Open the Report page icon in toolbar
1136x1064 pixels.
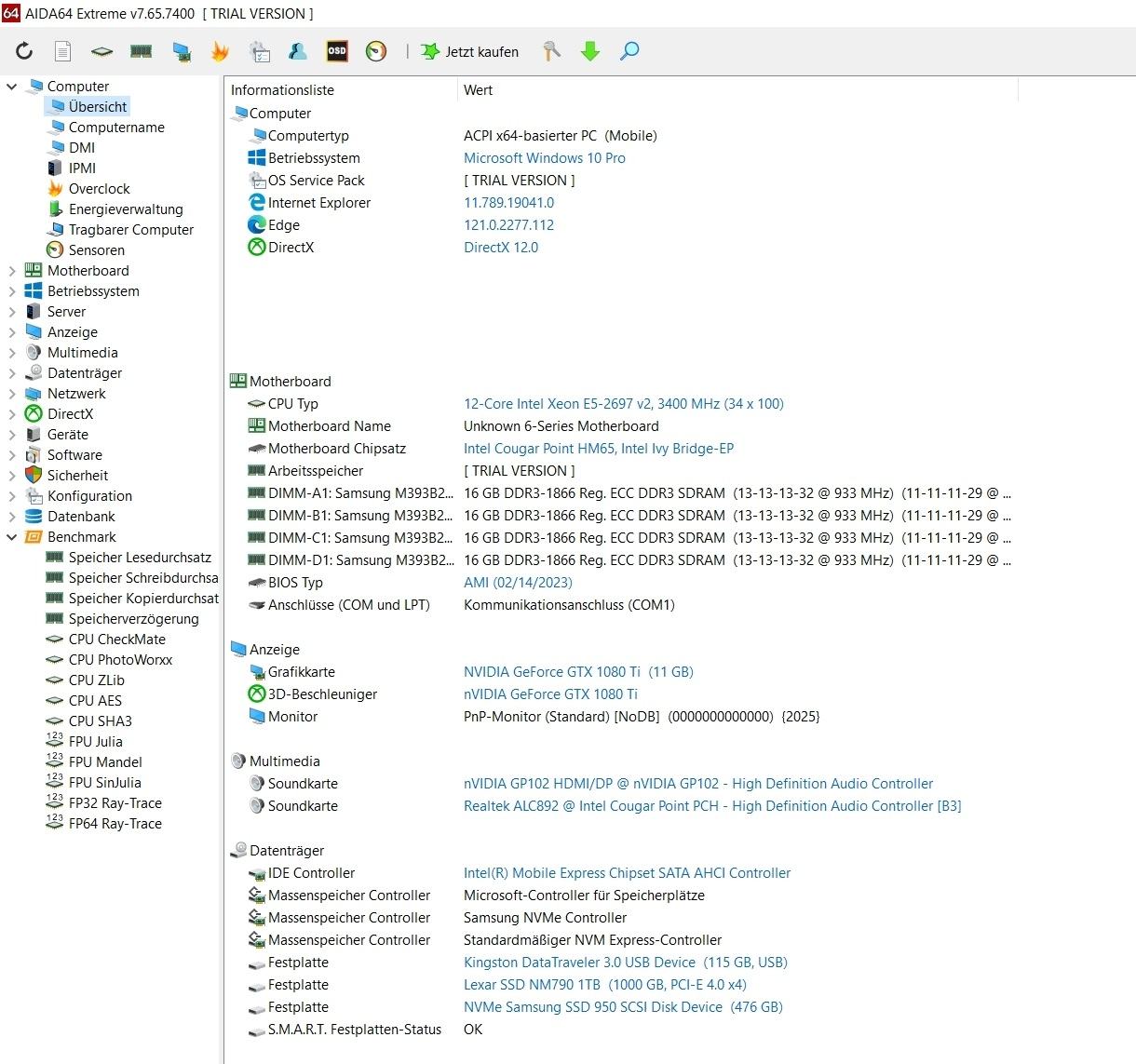(x=63, y=51)
